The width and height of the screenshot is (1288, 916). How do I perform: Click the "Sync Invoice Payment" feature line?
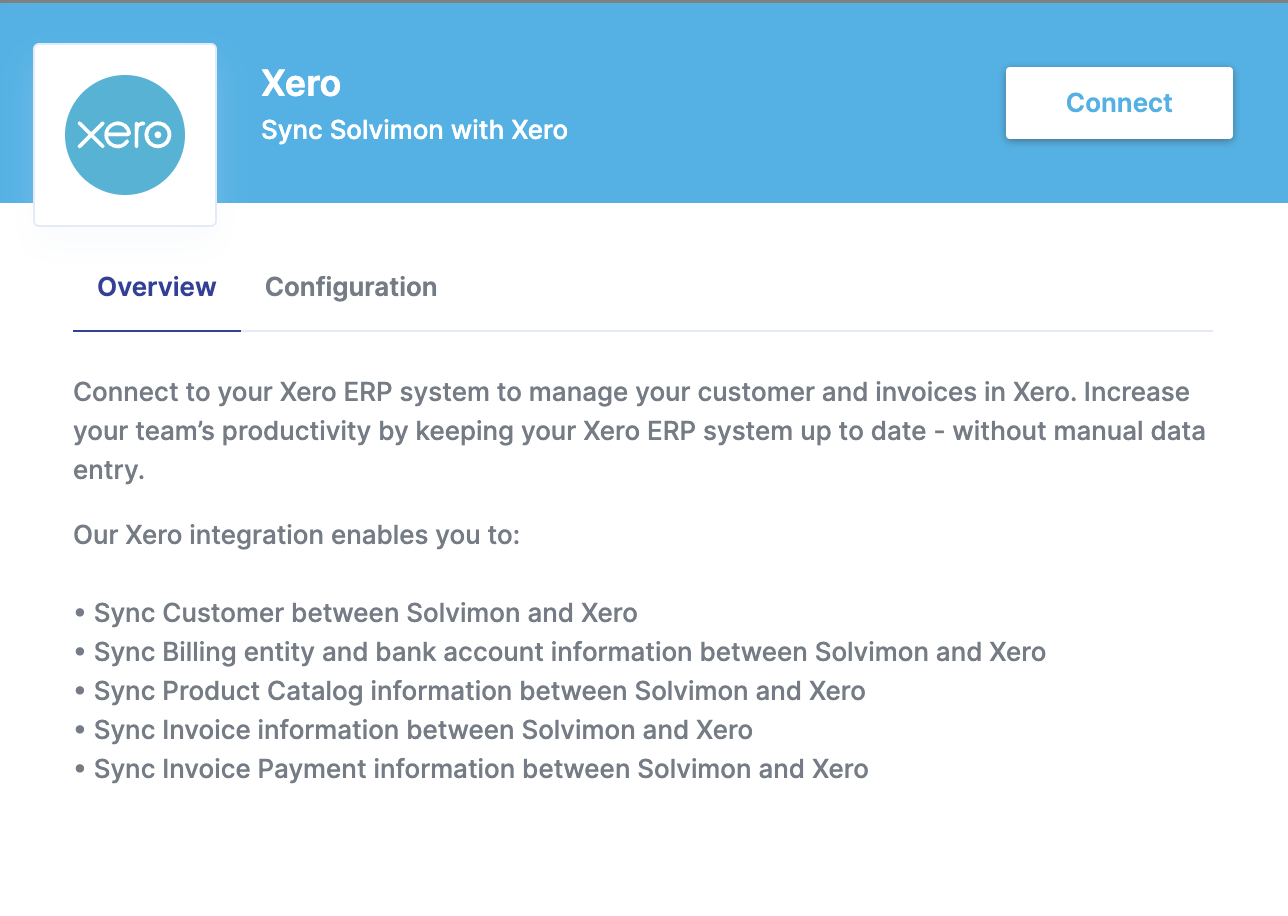481,769
